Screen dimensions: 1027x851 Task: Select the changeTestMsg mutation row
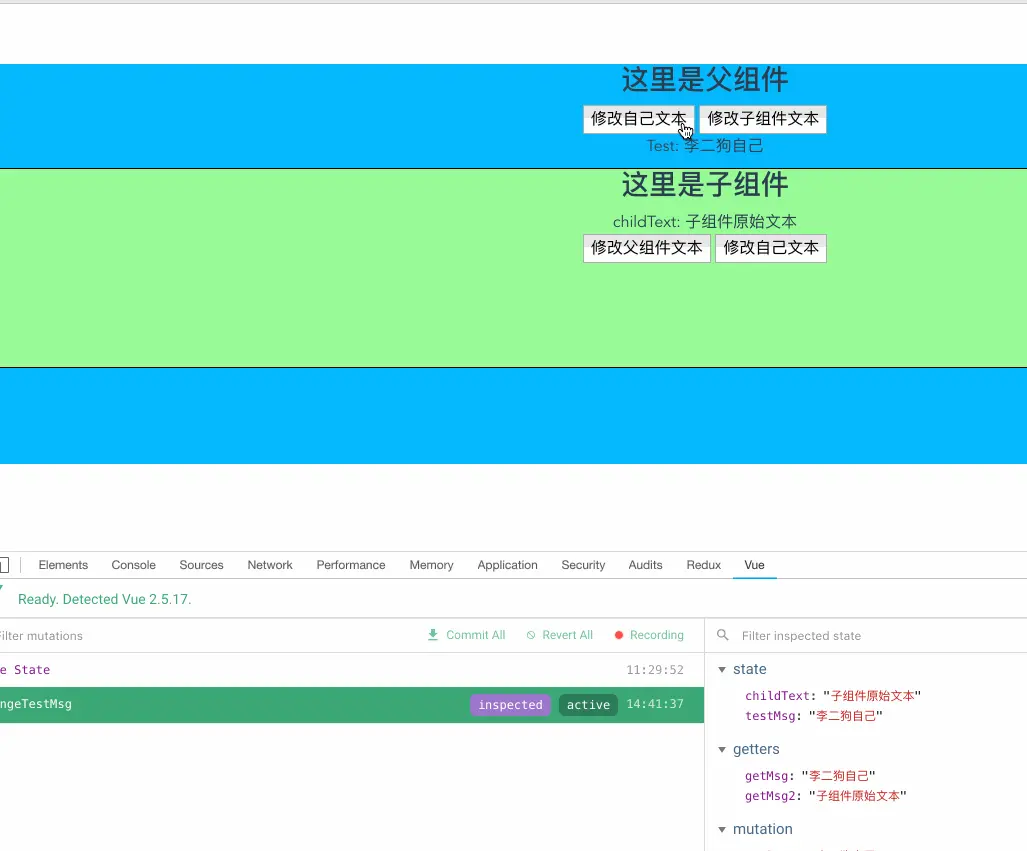coord(352,704)
